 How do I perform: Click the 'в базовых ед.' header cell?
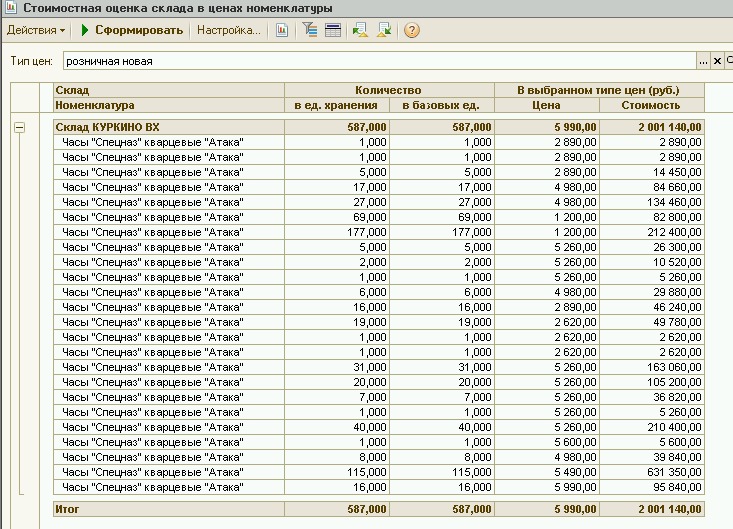click(x=442, y=105)
